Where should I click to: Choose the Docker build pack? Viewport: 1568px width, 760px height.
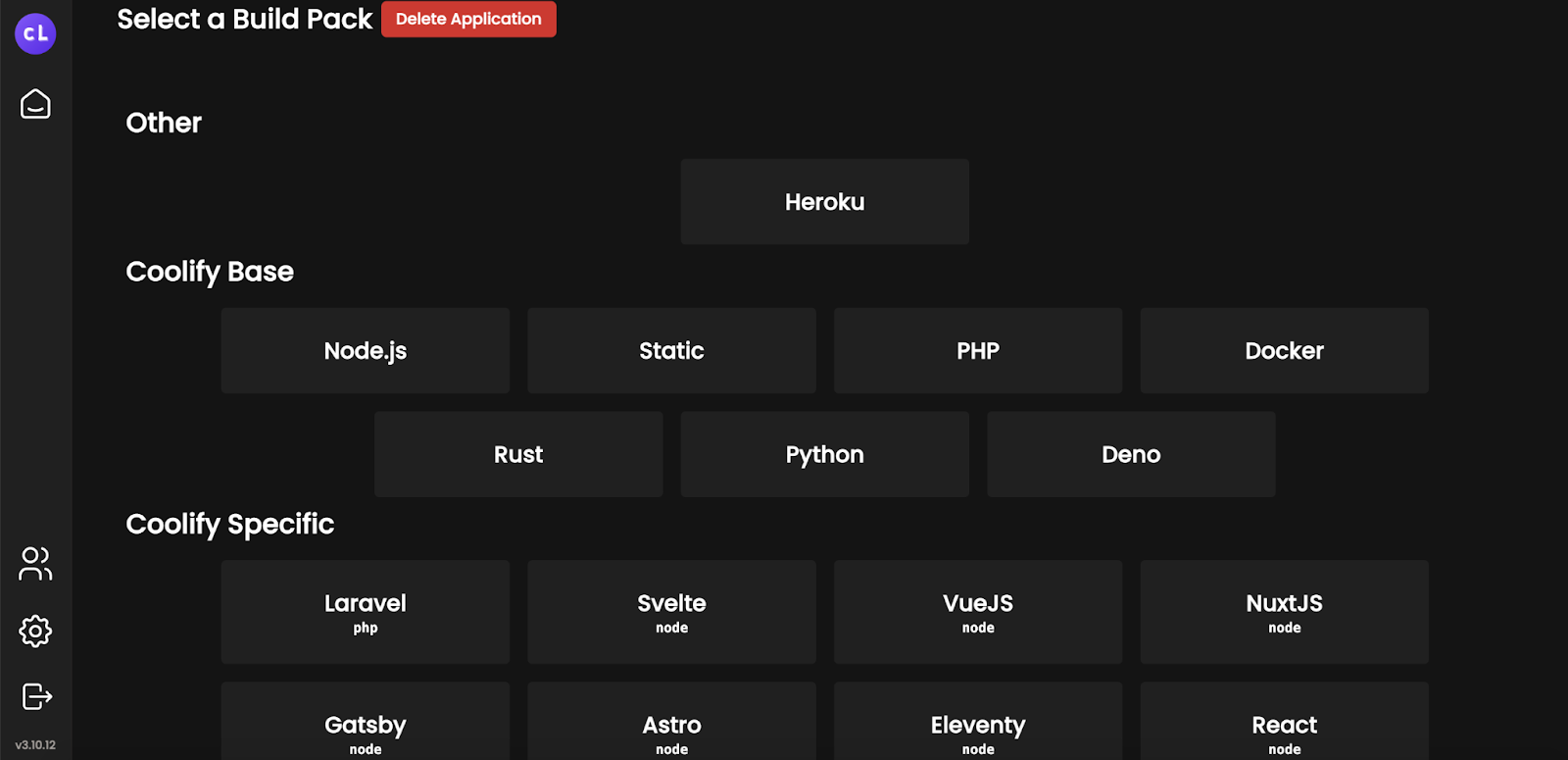(1284, 351)
